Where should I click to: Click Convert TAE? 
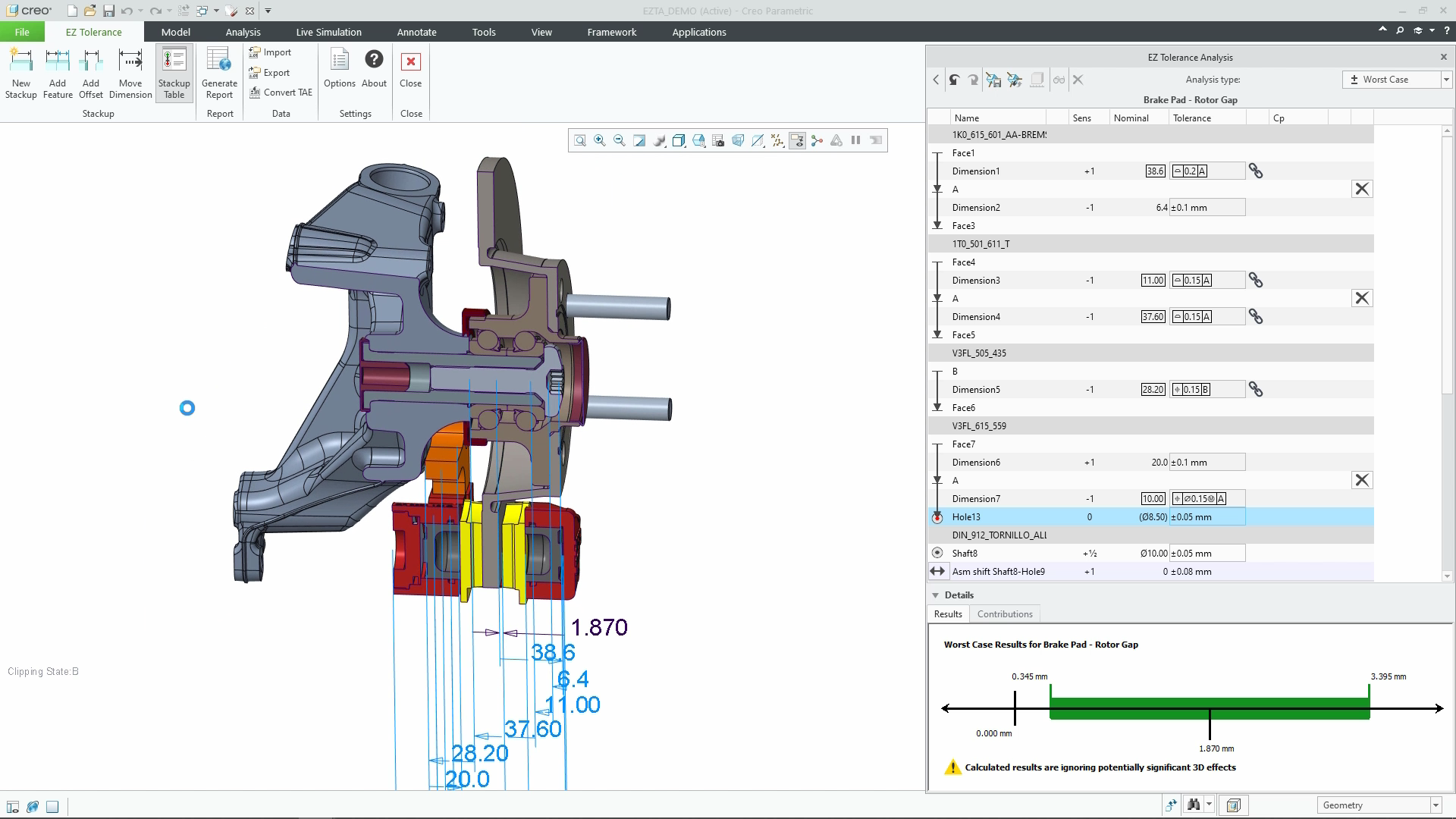click(x=281, y=93)
